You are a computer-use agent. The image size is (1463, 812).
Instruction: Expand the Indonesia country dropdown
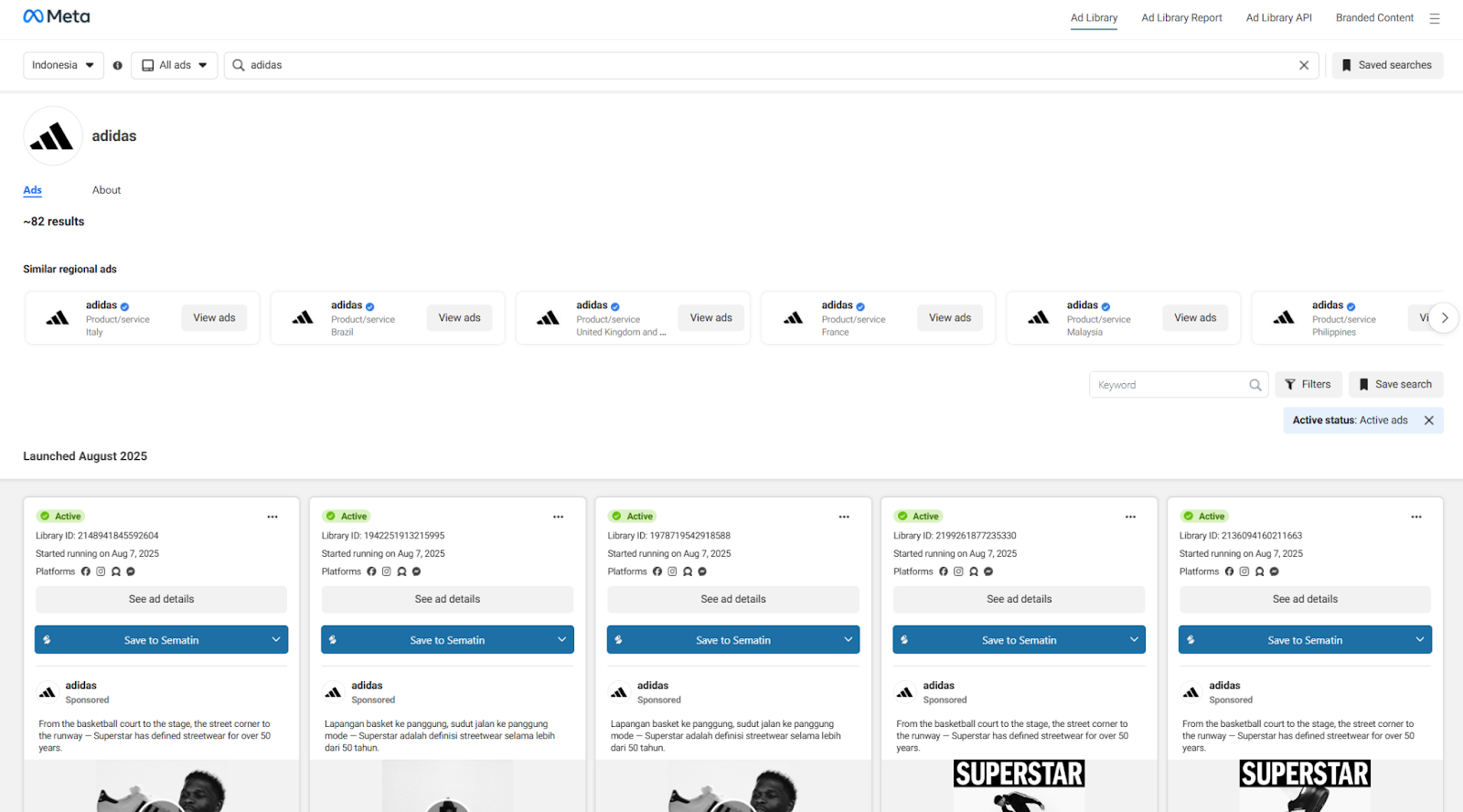tap(63, 66)
